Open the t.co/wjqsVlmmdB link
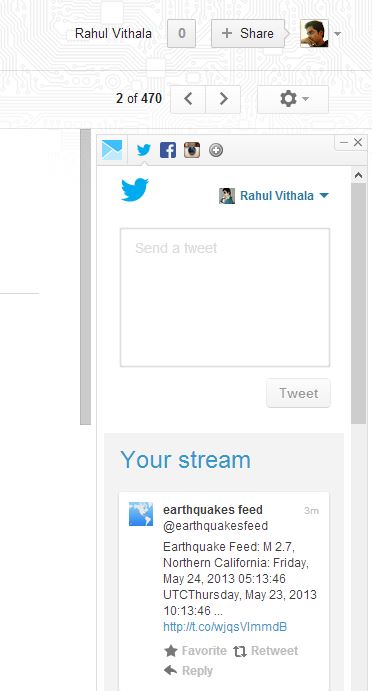 [x=225, y=627]
